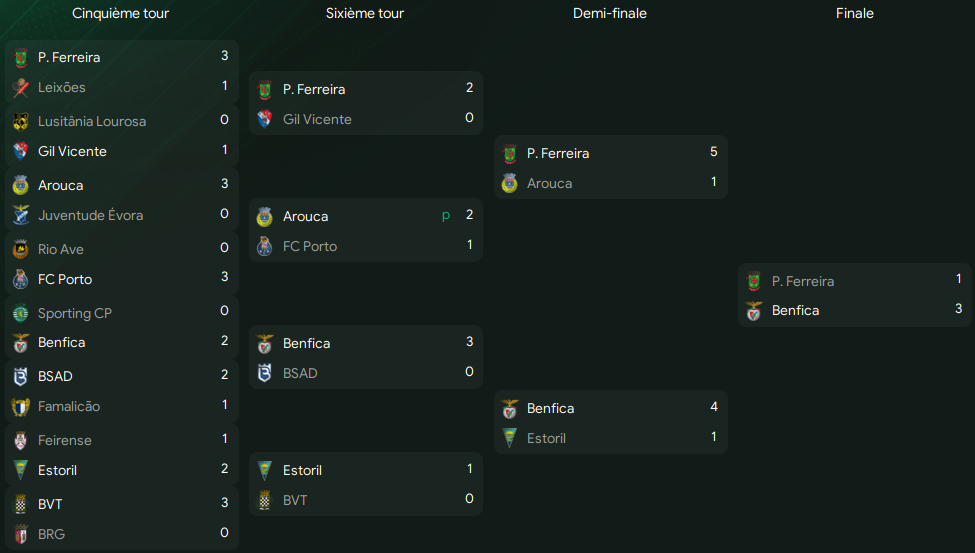Click the green penalties 'p' marker by Arouca
This screenshot has width=975, height=553.
point(446,216)
